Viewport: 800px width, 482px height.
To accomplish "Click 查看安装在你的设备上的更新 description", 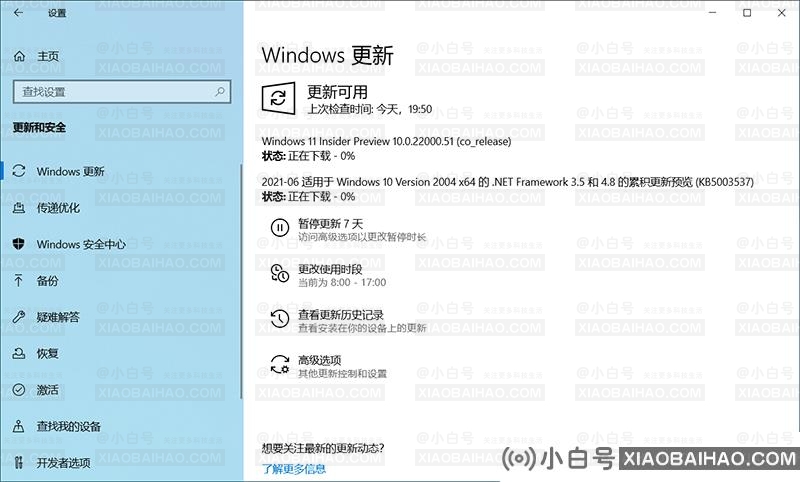I will tap(362, 328).
